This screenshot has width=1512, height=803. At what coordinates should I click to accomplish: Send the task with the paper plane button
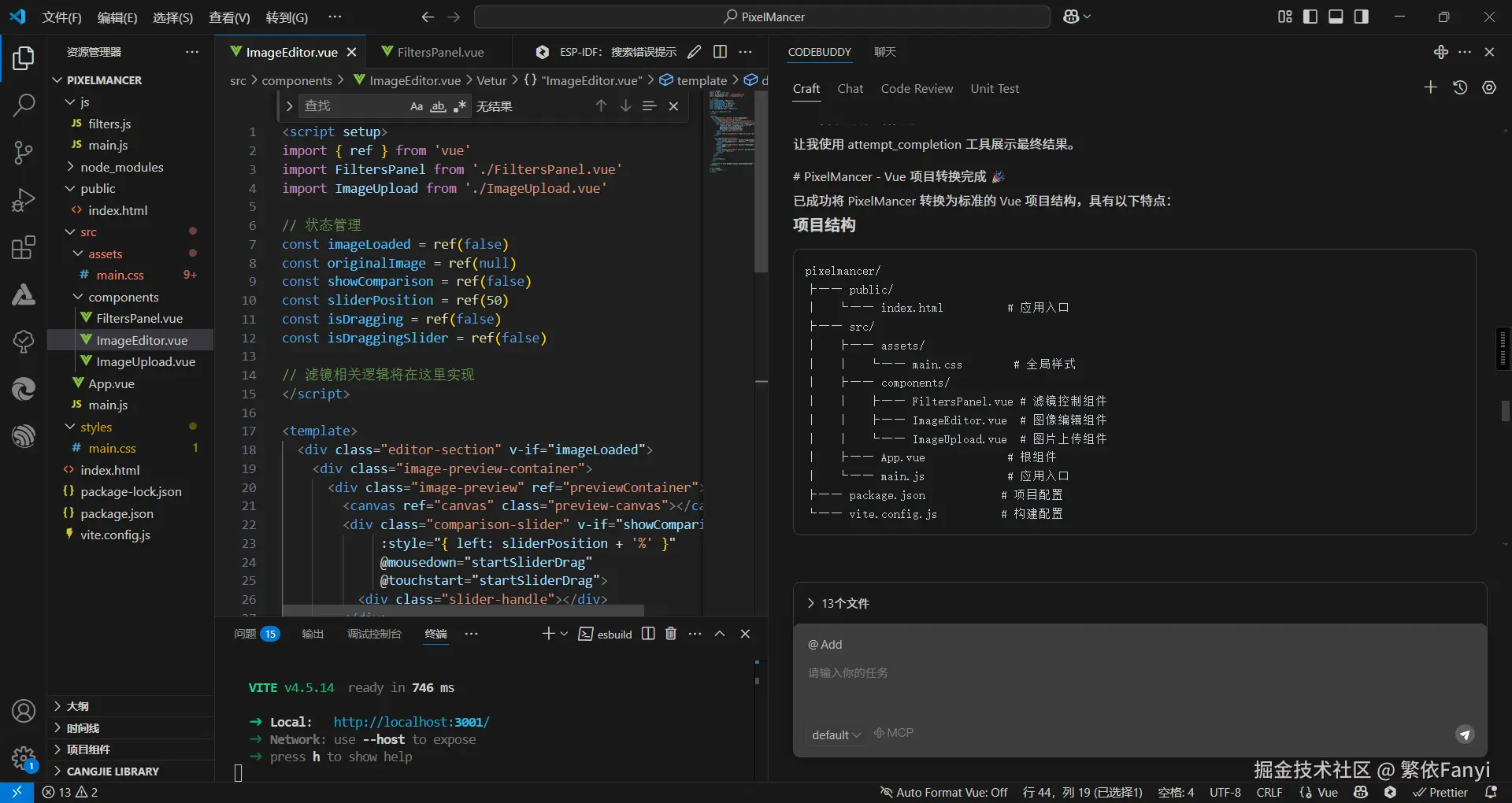[x=1464, y=735]
